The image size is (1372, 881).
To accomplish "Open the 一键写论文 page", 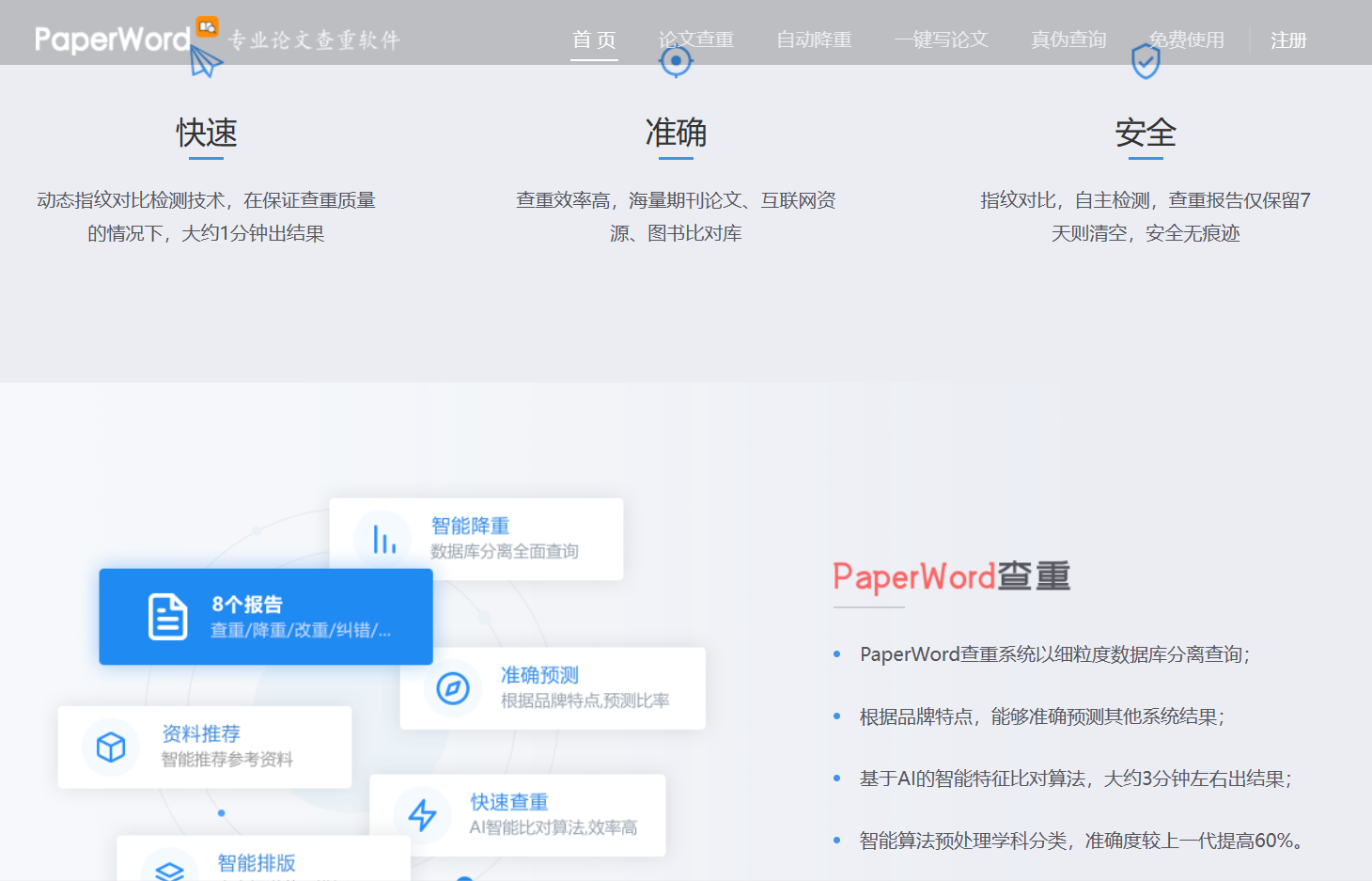I will (x=941, y=40).
